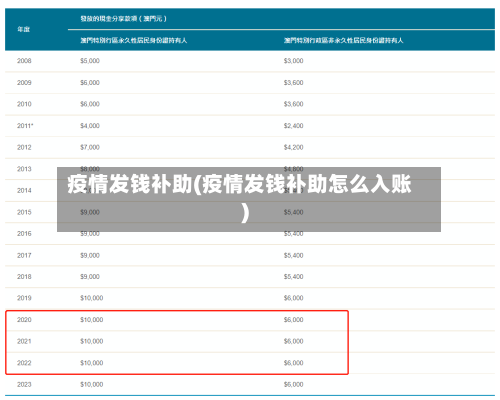This screenshot has width=500, height=400.
Task: Select the $10,000 amount in the 2019 row
Action: pyautogui.click(x=92, y=298)
